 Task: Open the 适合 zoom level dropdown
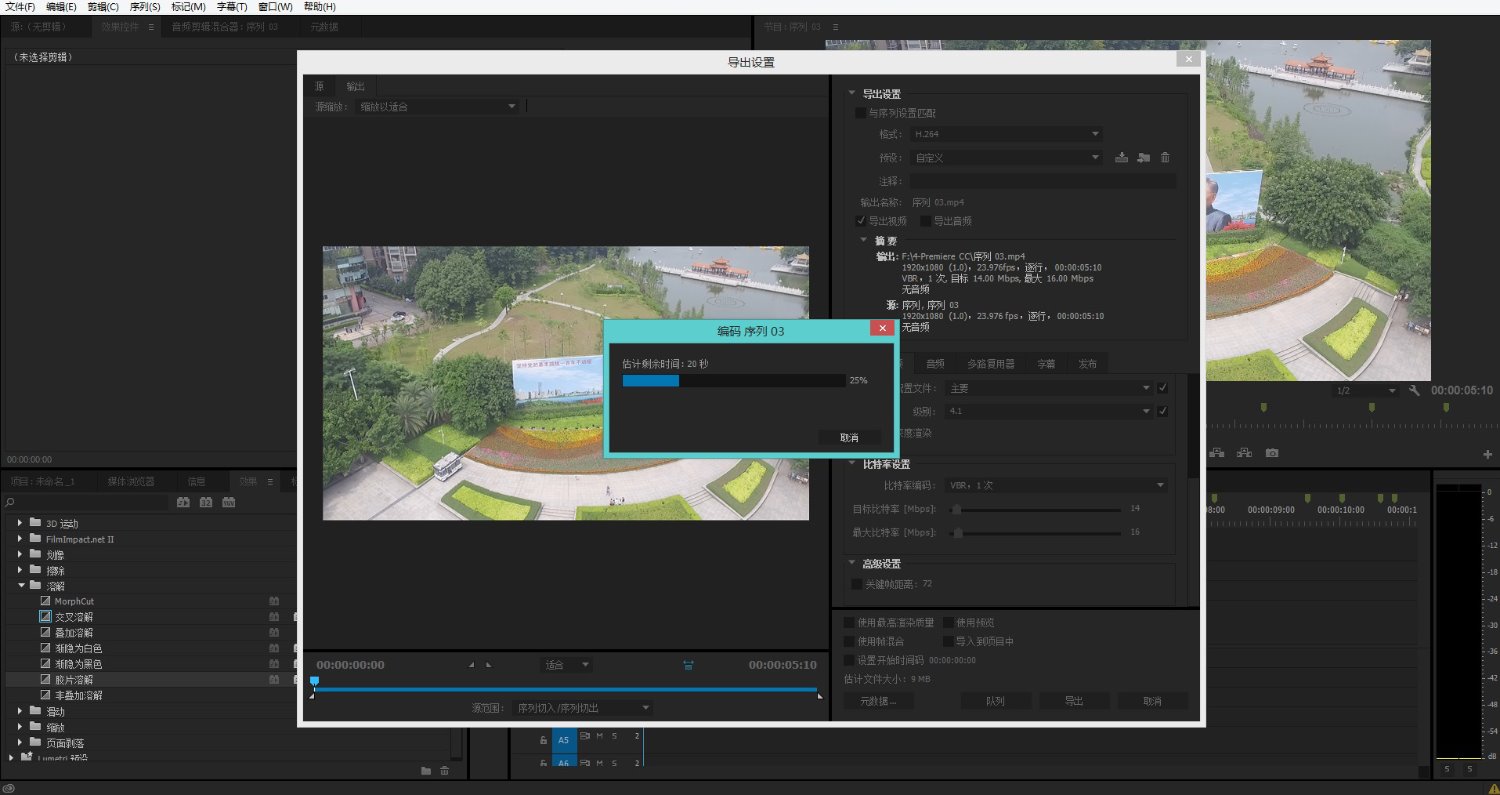[565, 665]
